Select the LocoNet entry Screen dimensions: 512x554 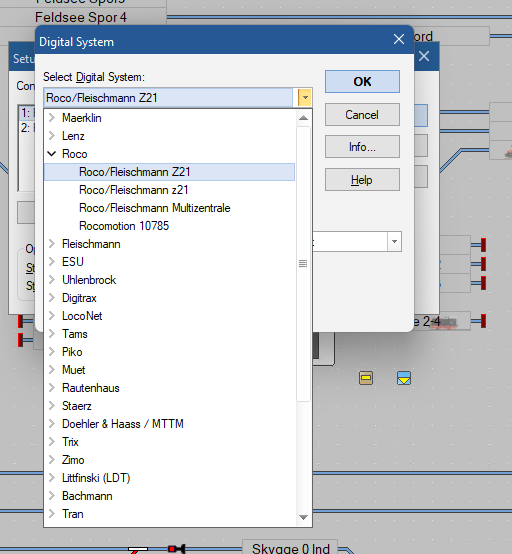[x=82, y=316]
